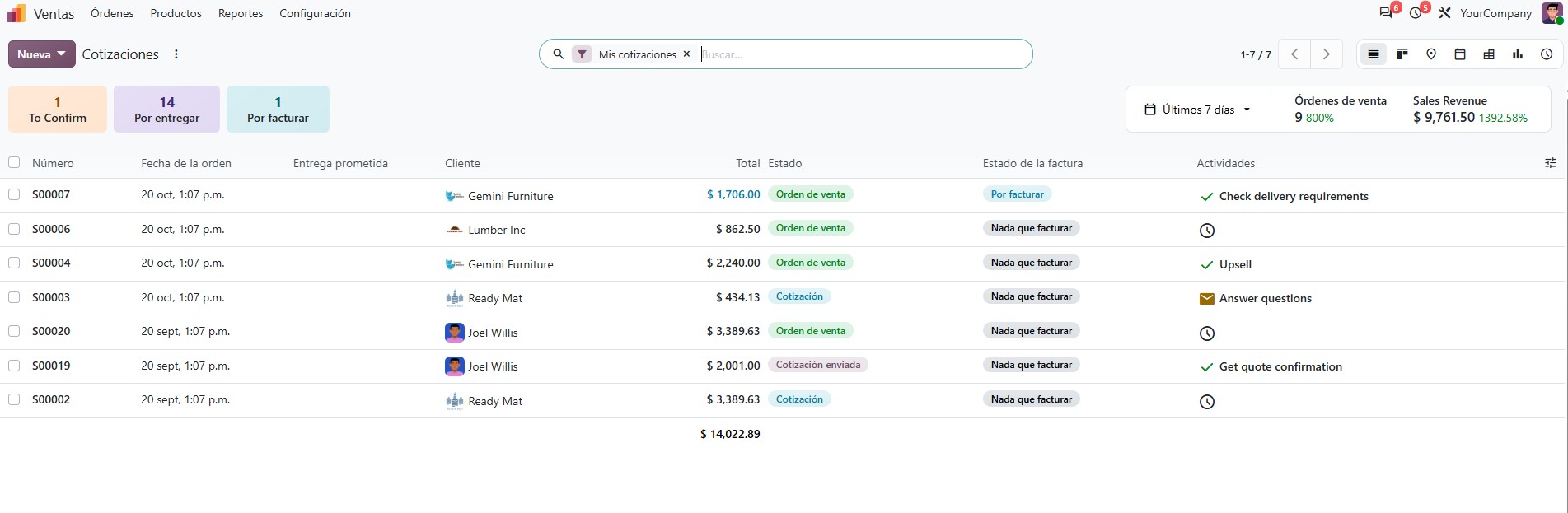Select the checkbox for order S00003
Screen dimensions: 1568x513
pyautogui.click(x=14, y=297)
